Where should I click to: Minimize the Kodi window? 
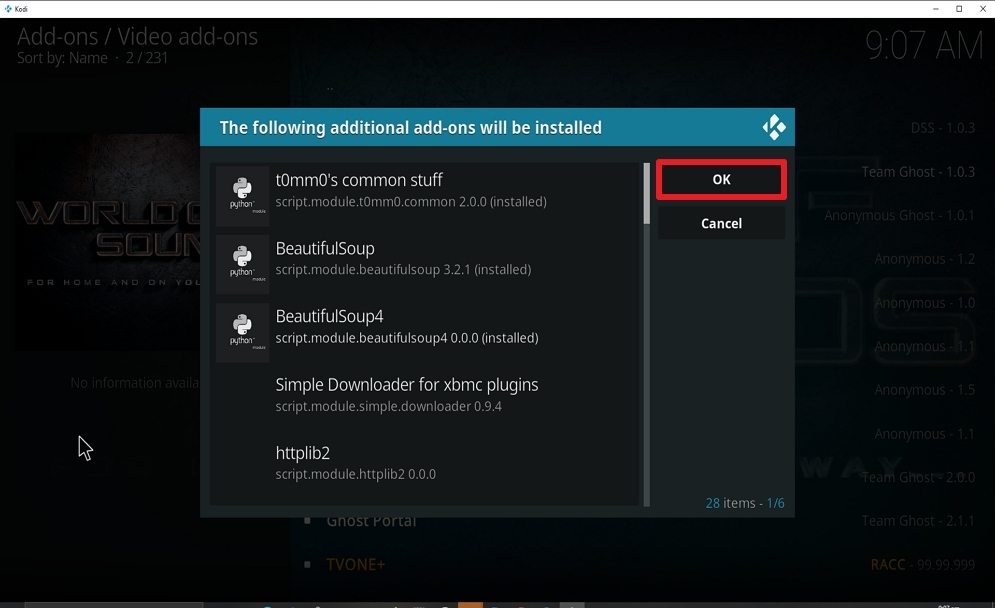935,9
